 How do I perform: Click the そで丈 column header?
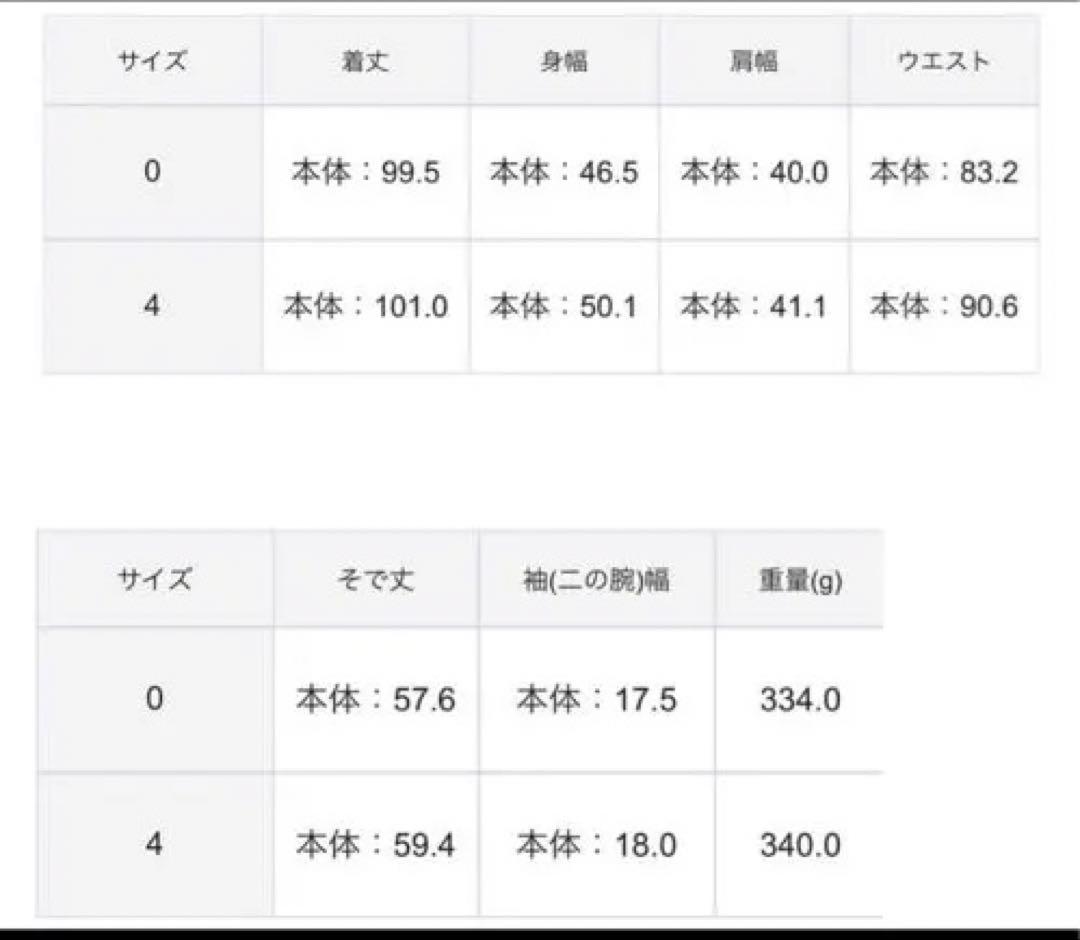375,580
